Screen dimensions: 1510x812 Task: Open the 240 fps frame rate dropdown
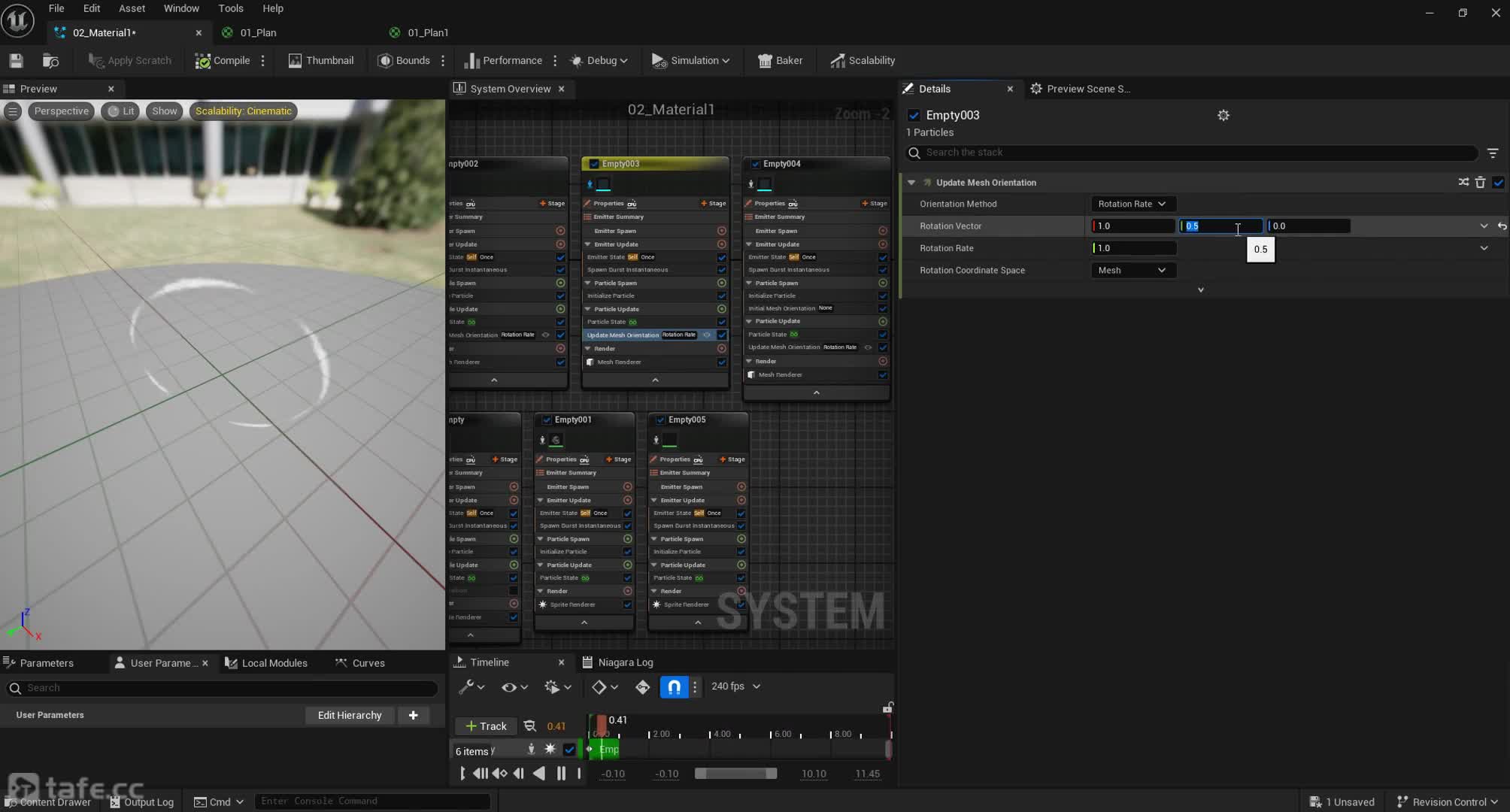tap(735, 686)
